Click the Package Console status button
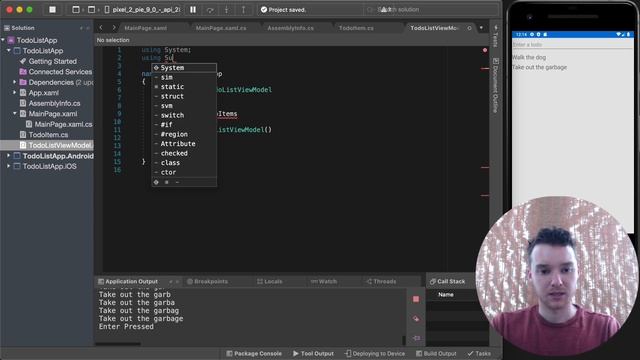640x360 pixels. [254, 353]
